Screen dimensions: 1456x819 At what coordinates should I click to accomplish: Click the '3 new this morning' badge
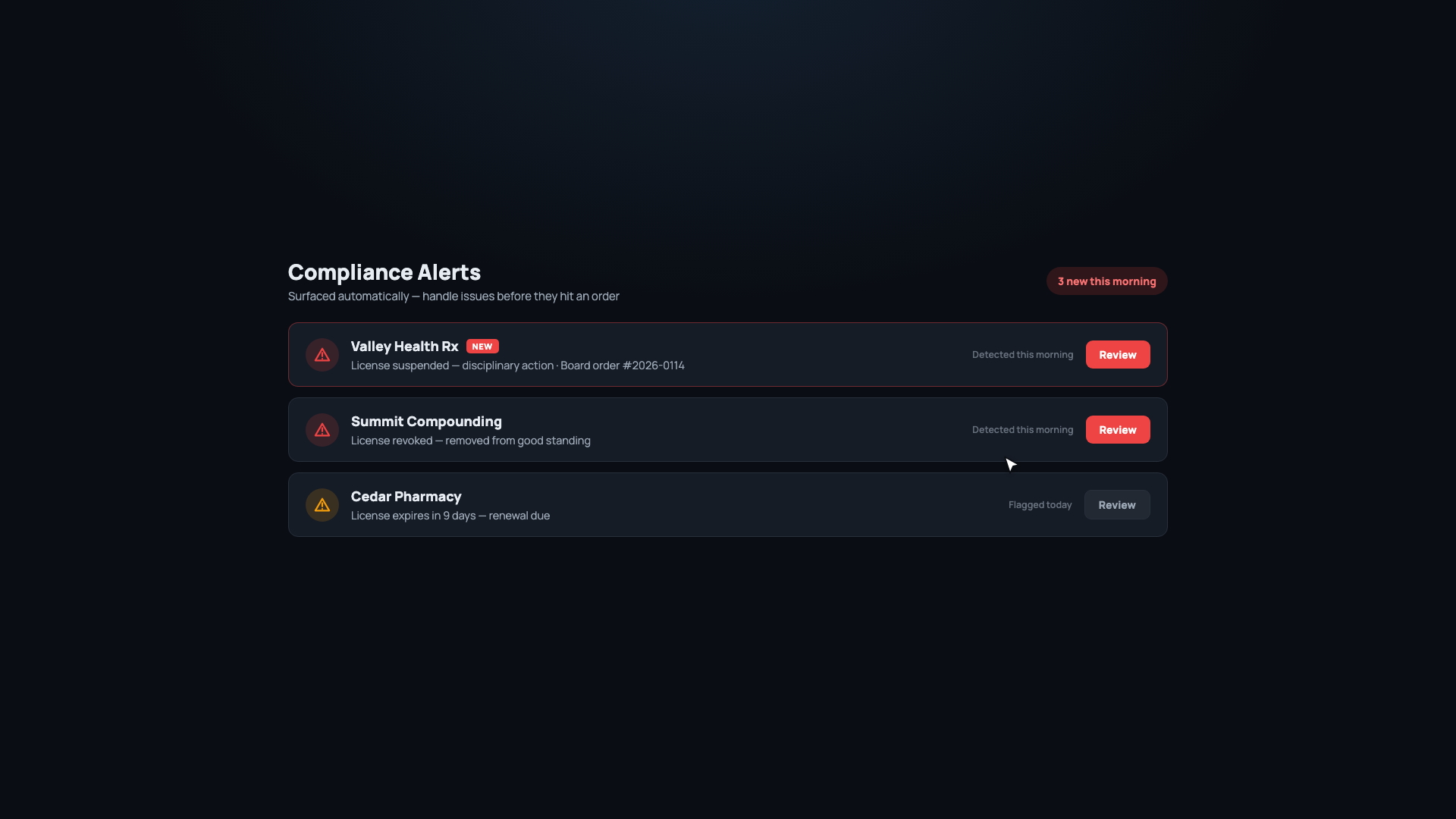tap(1107, 281)
